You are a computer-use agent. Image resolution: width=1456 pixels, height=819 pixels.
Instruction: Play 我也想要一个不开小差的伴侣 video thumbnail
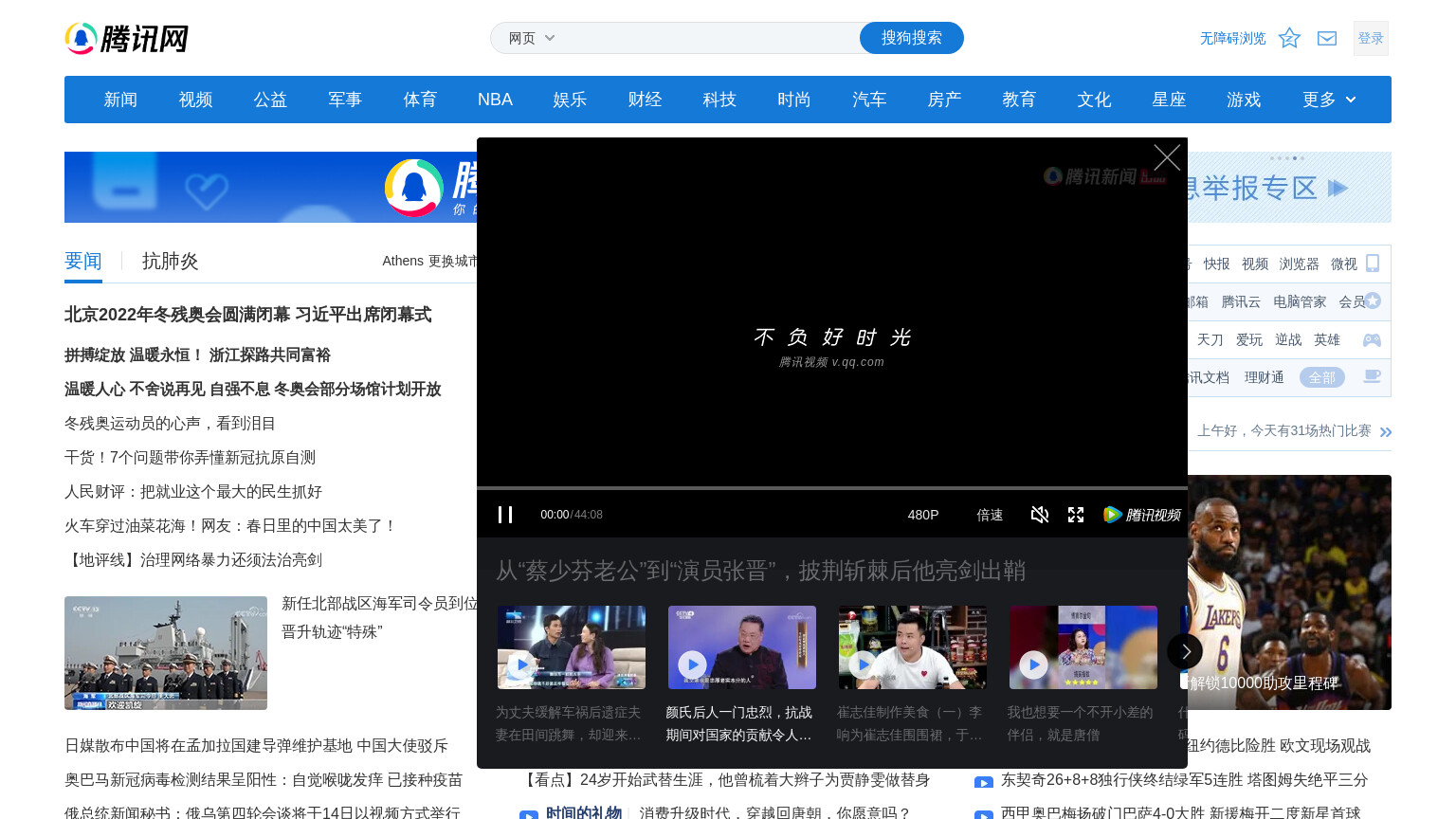click(x=1083, y=647)
